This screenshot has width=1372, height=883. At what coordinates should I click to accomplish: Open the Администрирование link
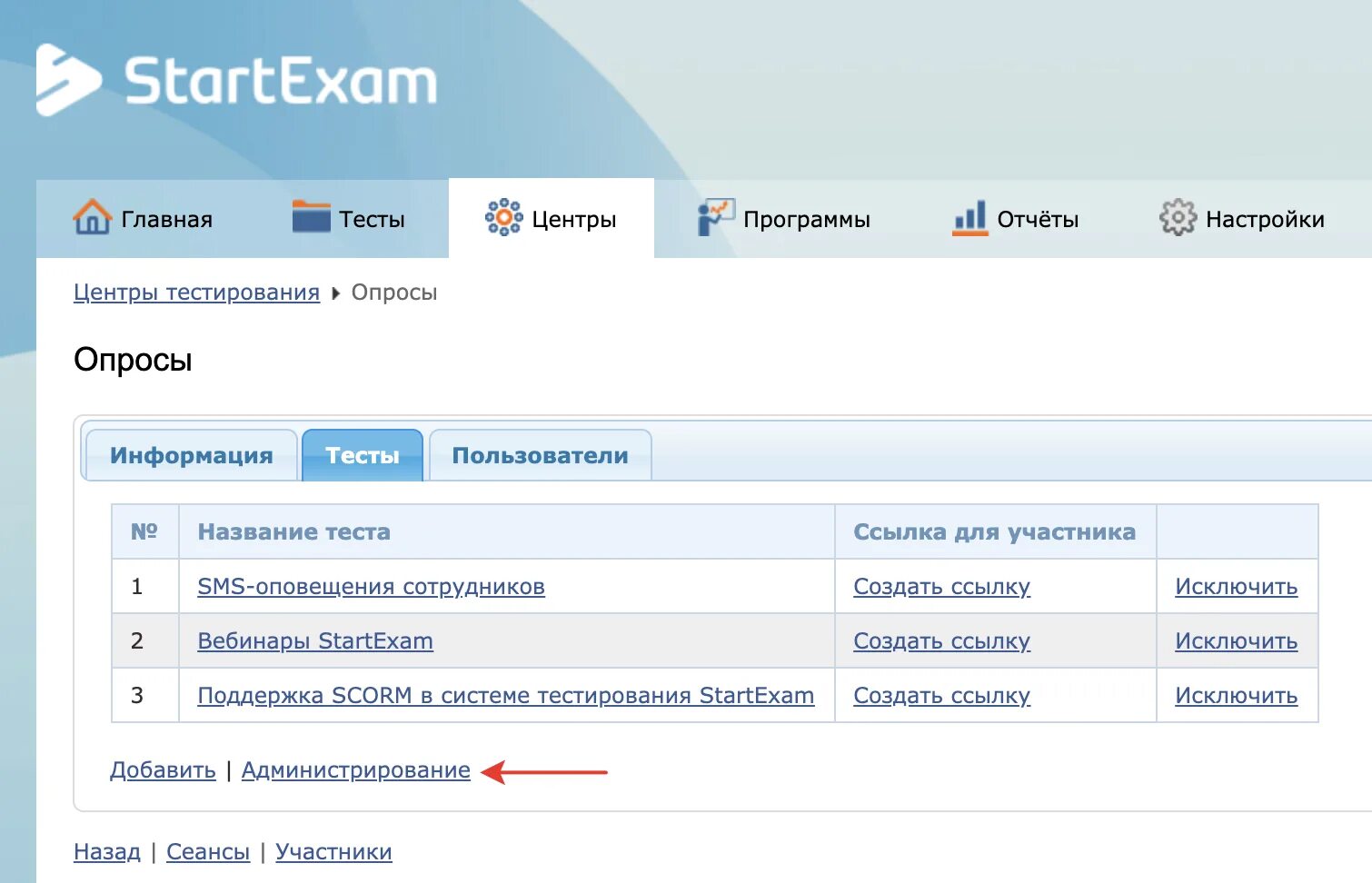pos(356,770)
